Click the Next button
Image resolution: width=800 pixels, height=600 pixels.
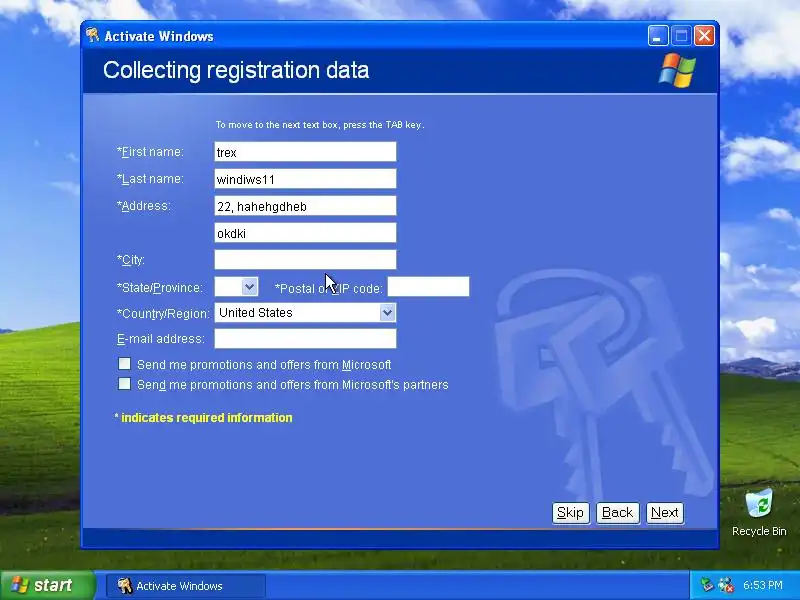tap(664, 513)
